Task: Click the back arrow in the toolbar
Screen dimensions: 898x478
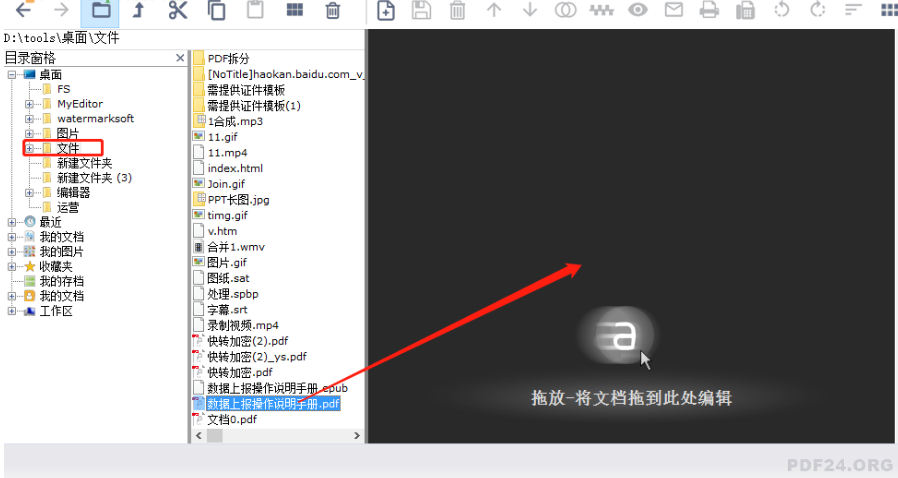Action: click(23, 10)
